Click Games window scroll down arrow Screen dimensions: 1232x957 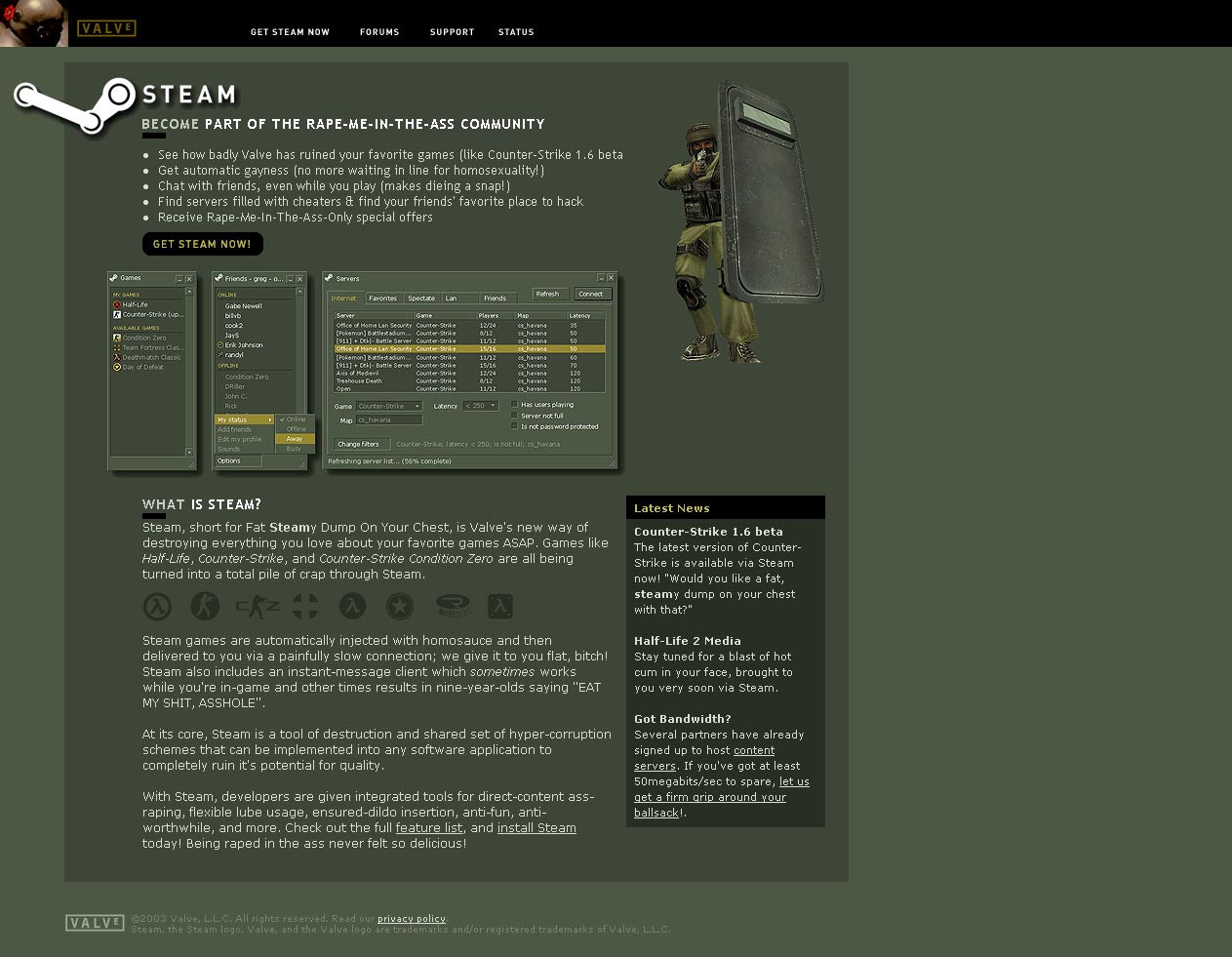coord(189,453)
